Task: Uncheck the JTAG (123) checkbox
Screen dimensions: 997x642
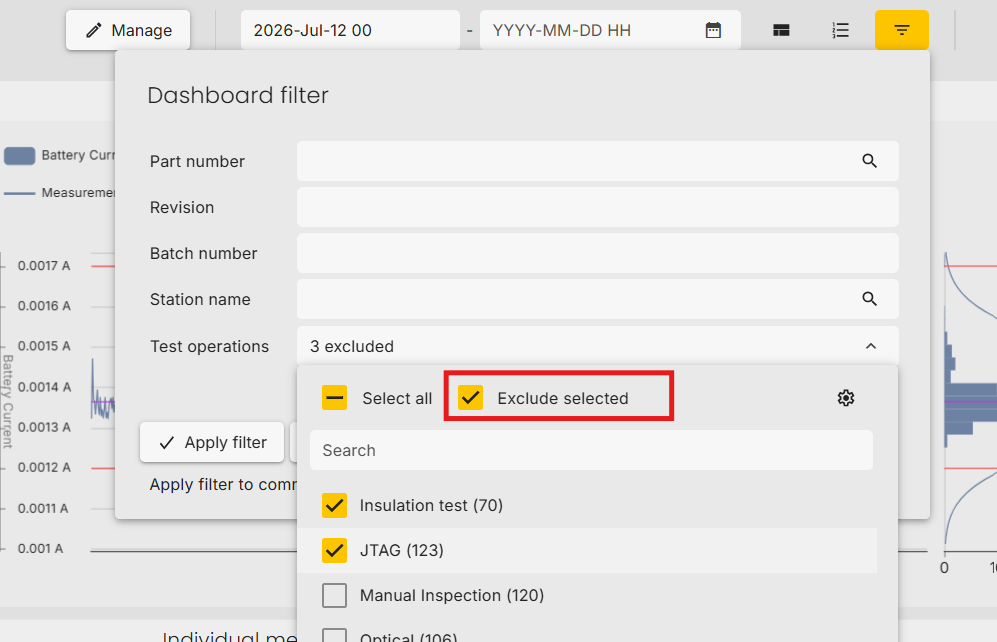Action: coord(334,550)
